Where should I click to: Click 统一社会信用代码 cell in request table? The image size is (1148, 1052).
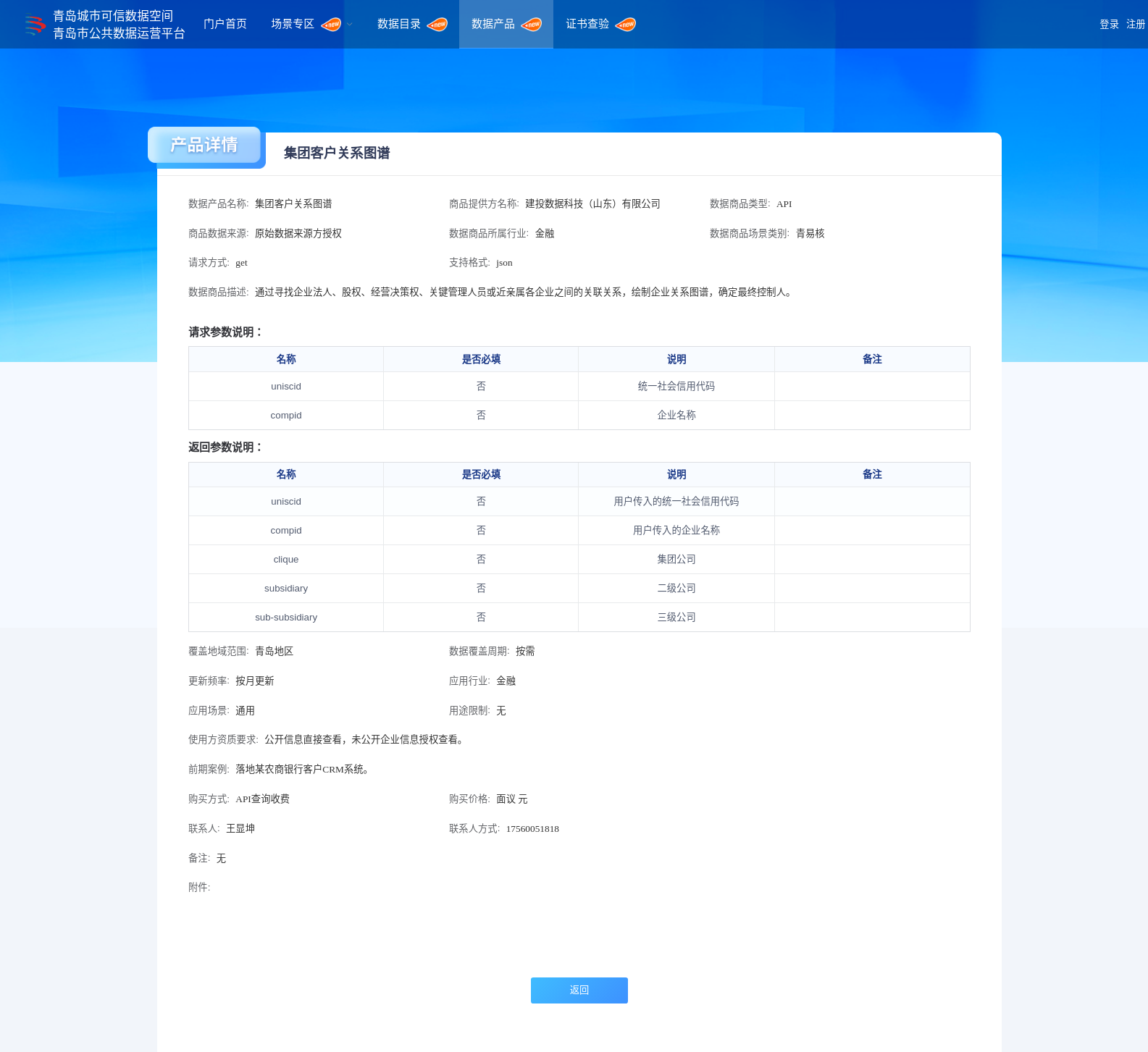coord(676,387)
